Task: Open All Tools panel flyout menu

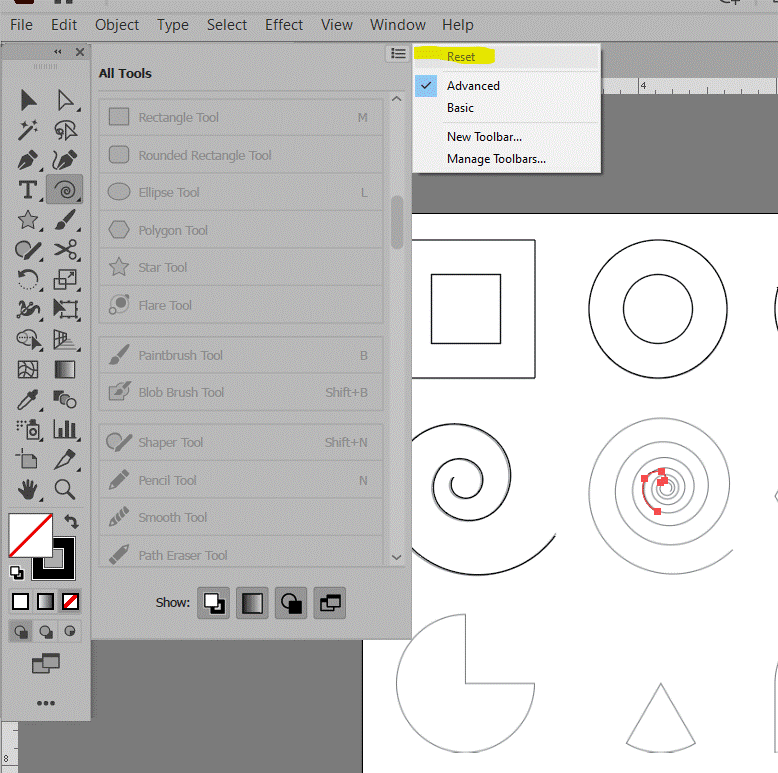Action: click(397, 54)
